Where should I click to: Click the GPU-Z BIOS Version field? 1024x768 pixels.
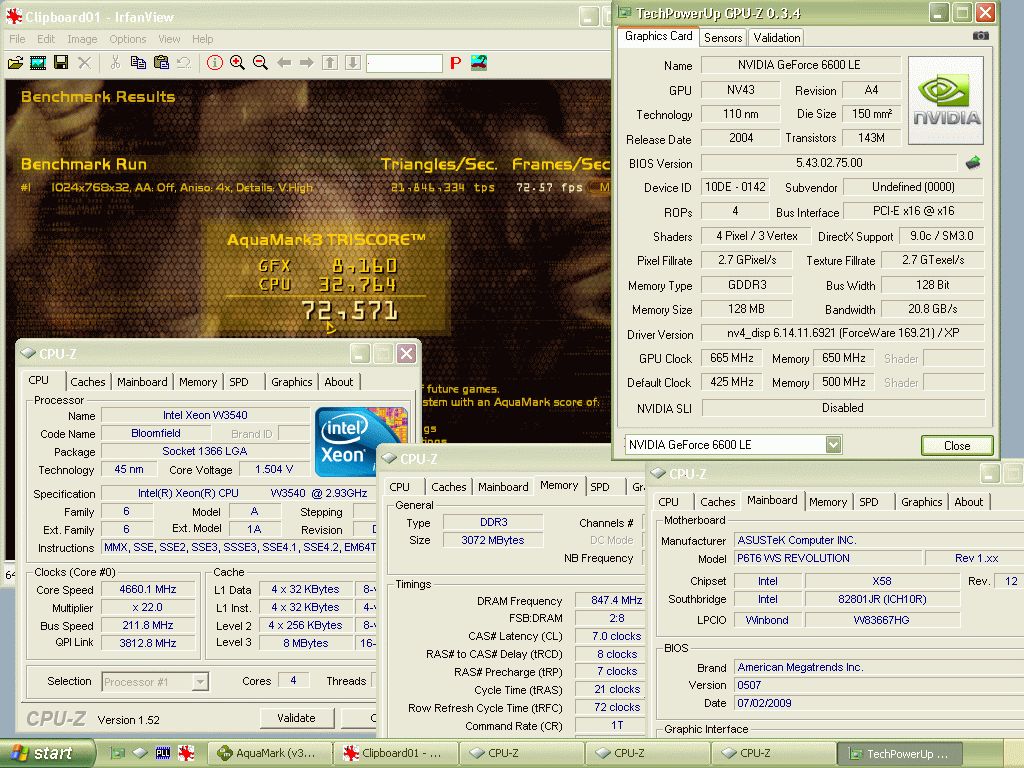coord(829,163)
